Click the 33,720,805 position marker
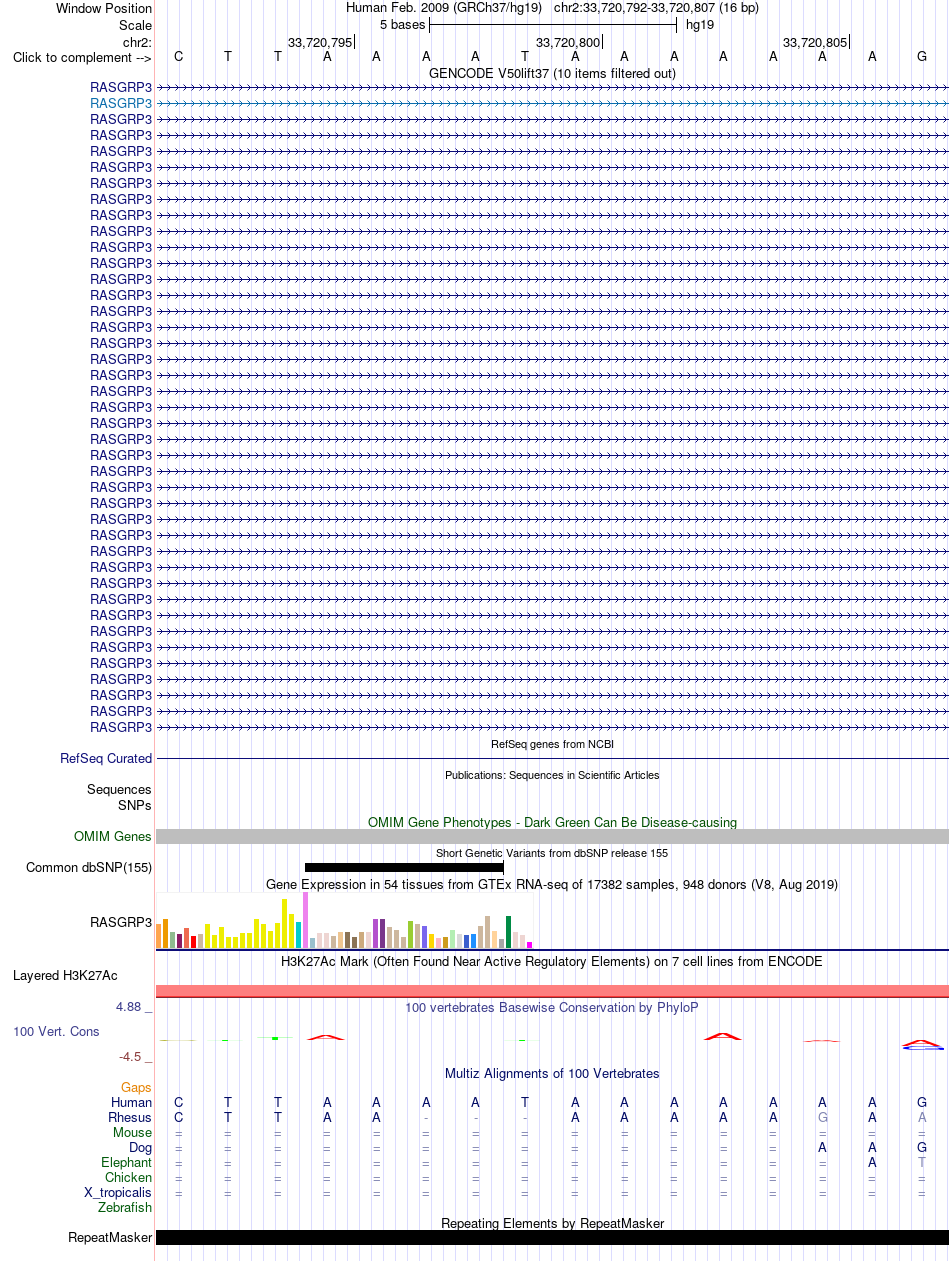The image size is (950, 1261). pos(815,42)
